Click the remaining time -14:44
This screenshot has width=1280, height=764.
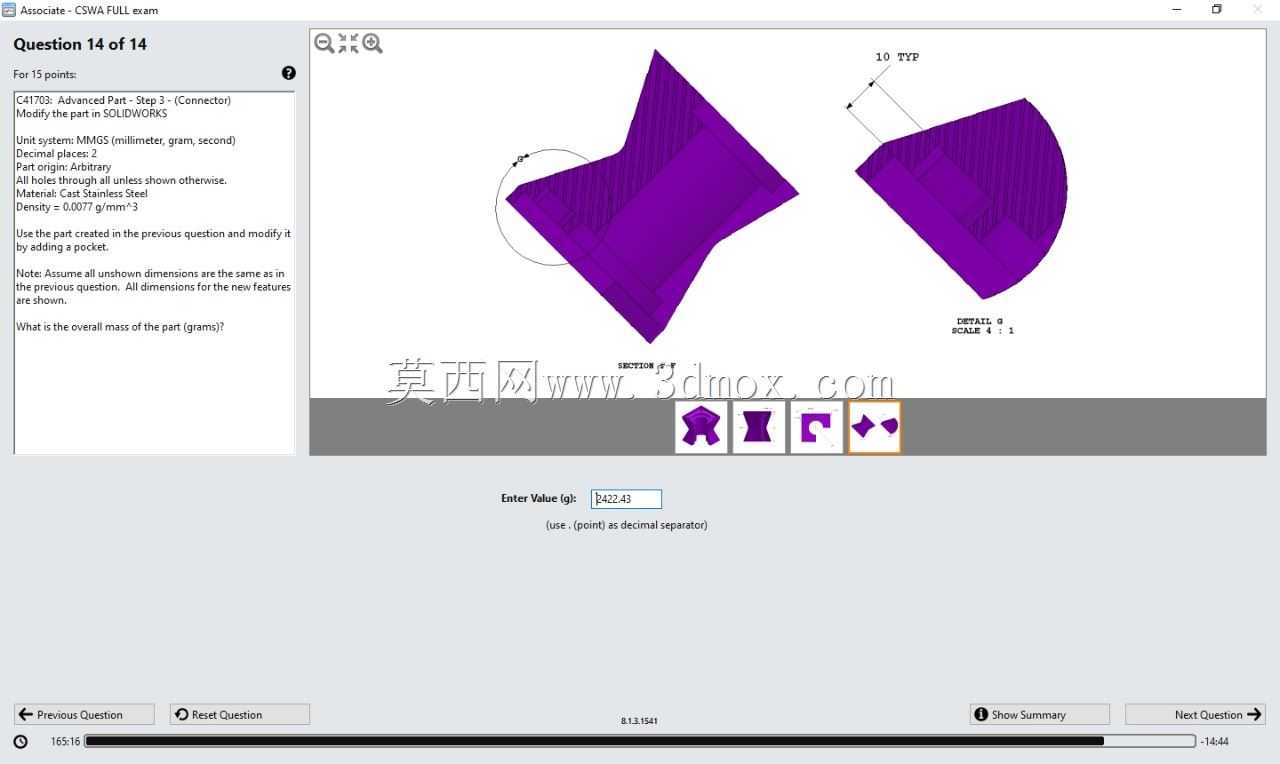tap(1215, 741)
